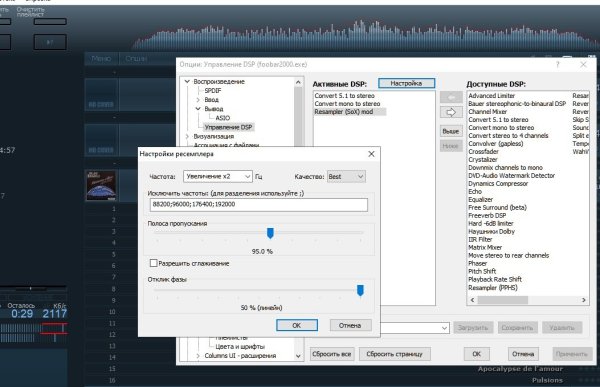Select Resampler (PPHS) in available DSP
This screenshot has width=600, height=387.
[493, 287]
